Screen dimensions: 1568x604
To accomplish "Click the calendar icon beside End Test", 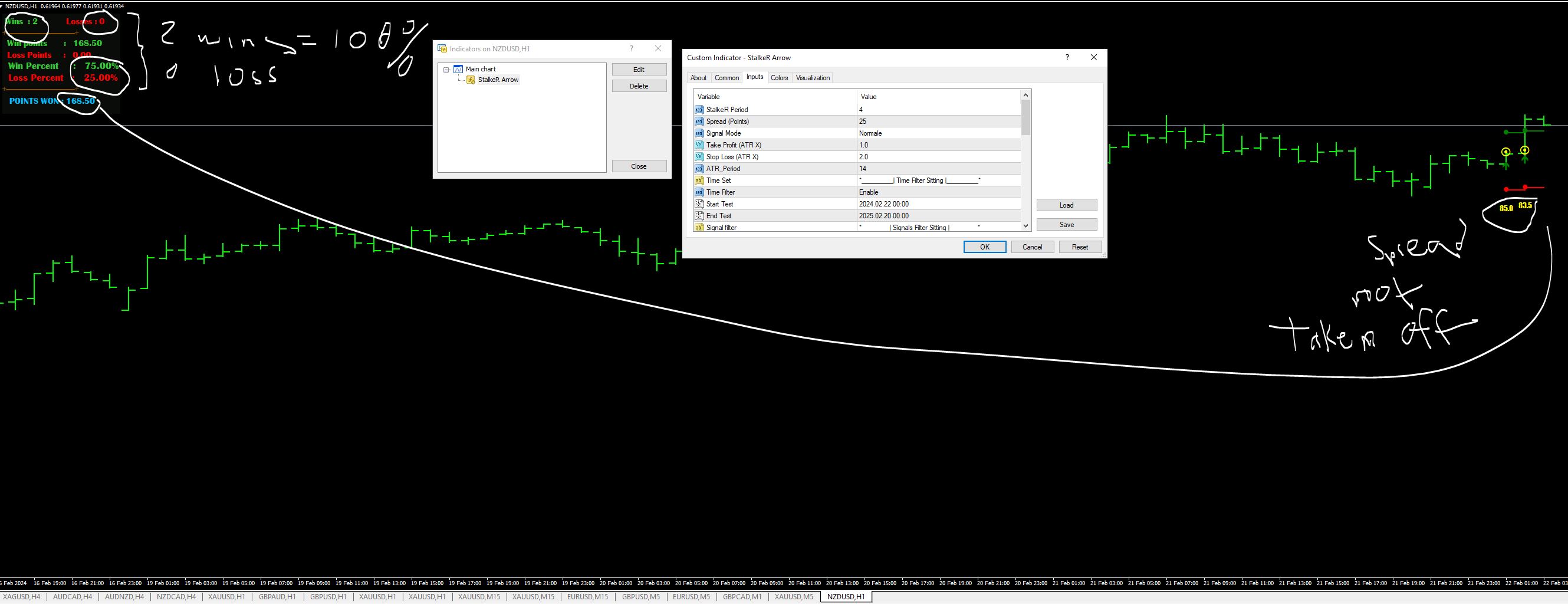I will click(x=698, y=215).
